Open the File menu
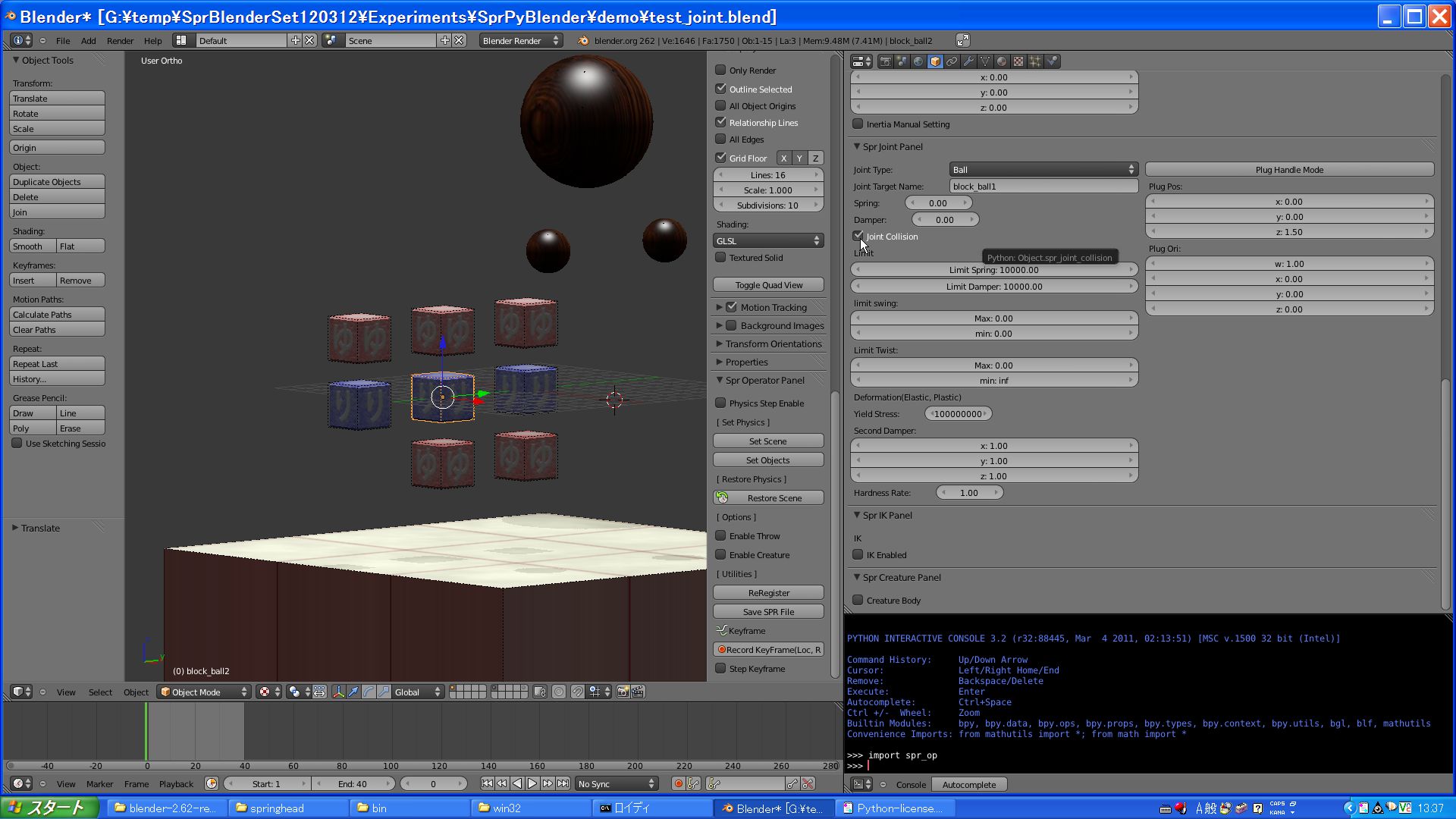 [63, 40]
